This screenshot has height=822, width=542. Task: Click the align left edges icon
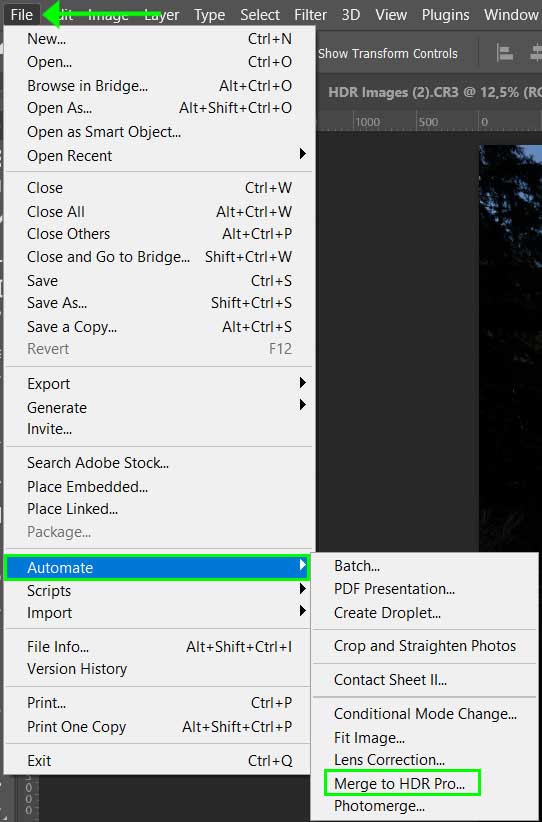505,53
